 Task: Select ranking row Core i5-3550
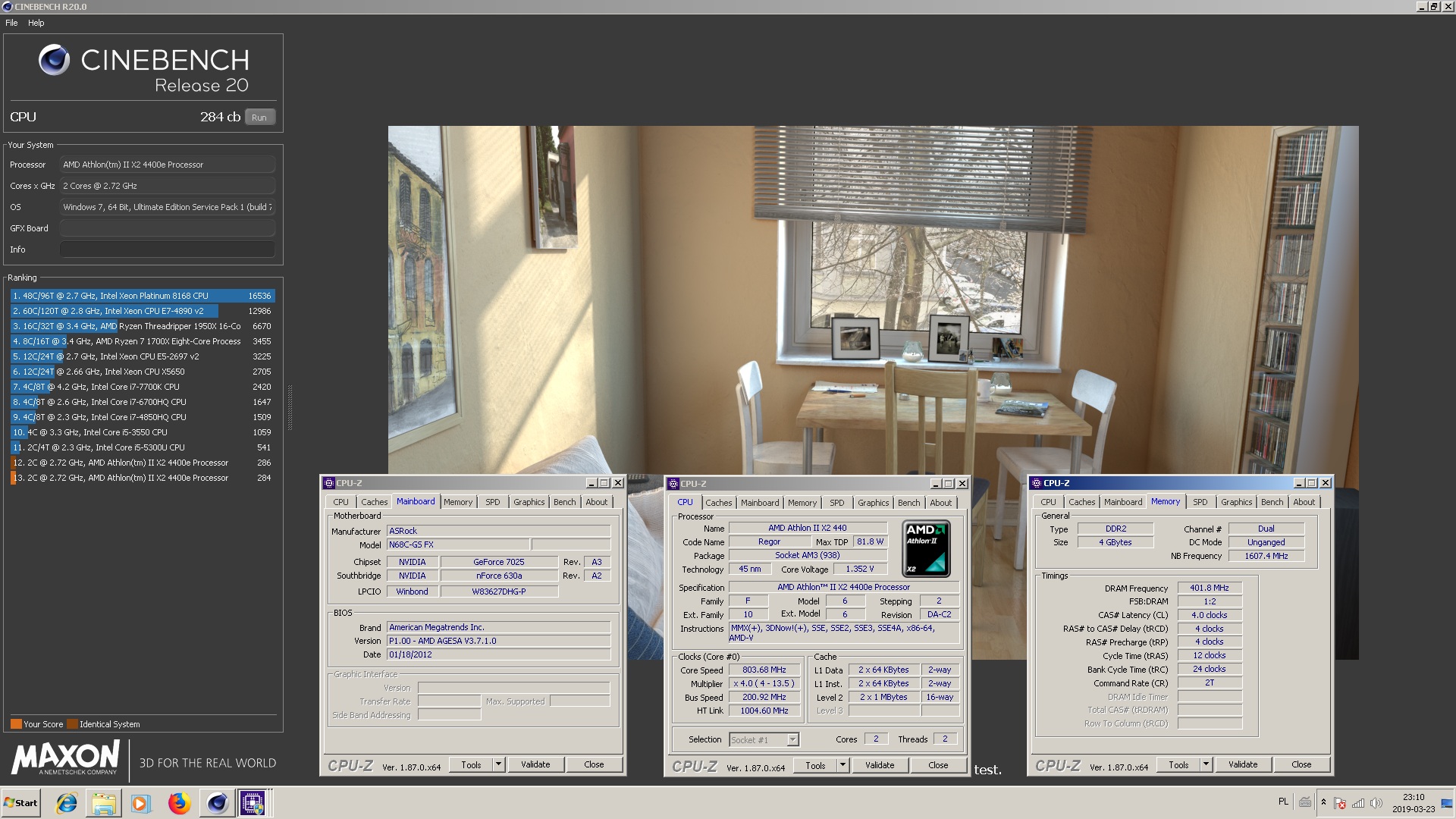pyautogui.click(x=142, y=432)
